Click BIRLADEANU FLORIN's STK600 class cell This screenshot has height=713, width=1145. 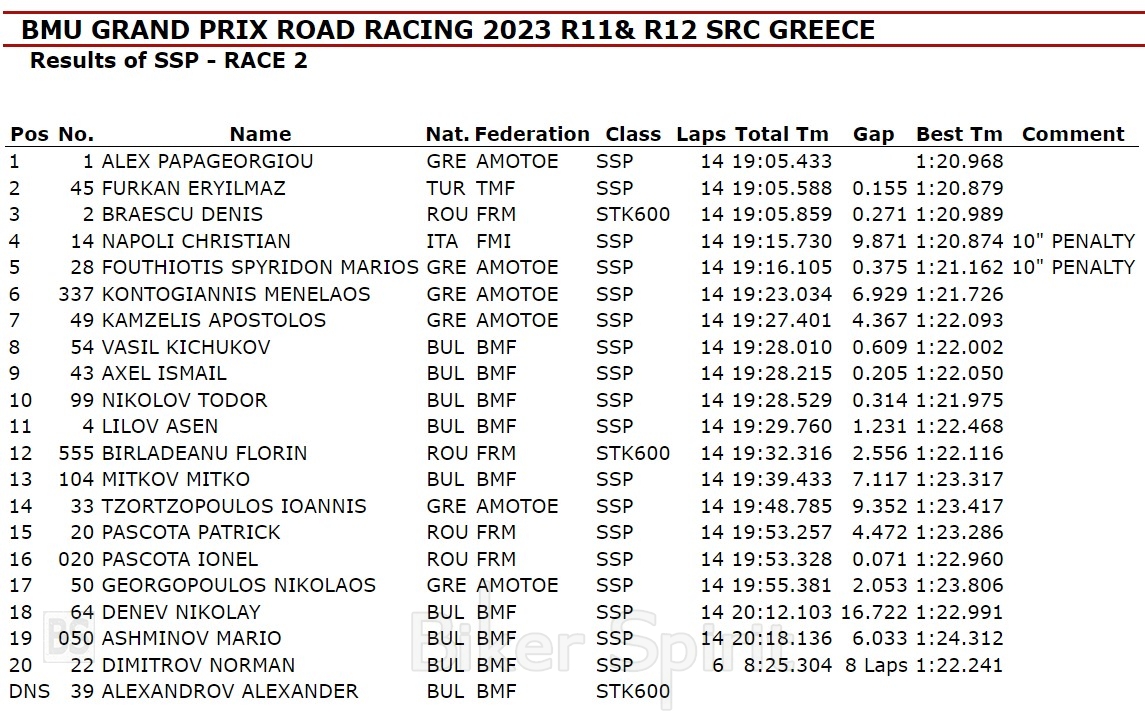point(633,453)
